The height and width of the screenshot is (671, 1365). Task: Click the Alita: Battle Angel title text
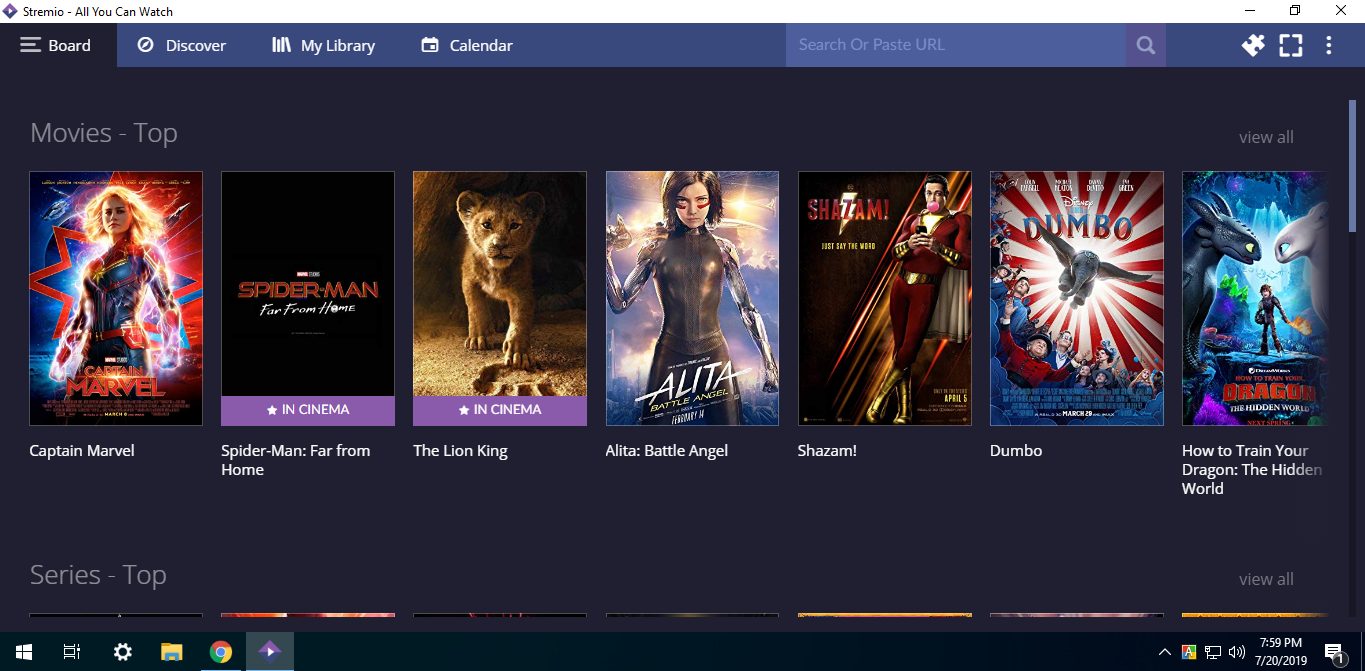pyautogui.click(x=667, y=451)
